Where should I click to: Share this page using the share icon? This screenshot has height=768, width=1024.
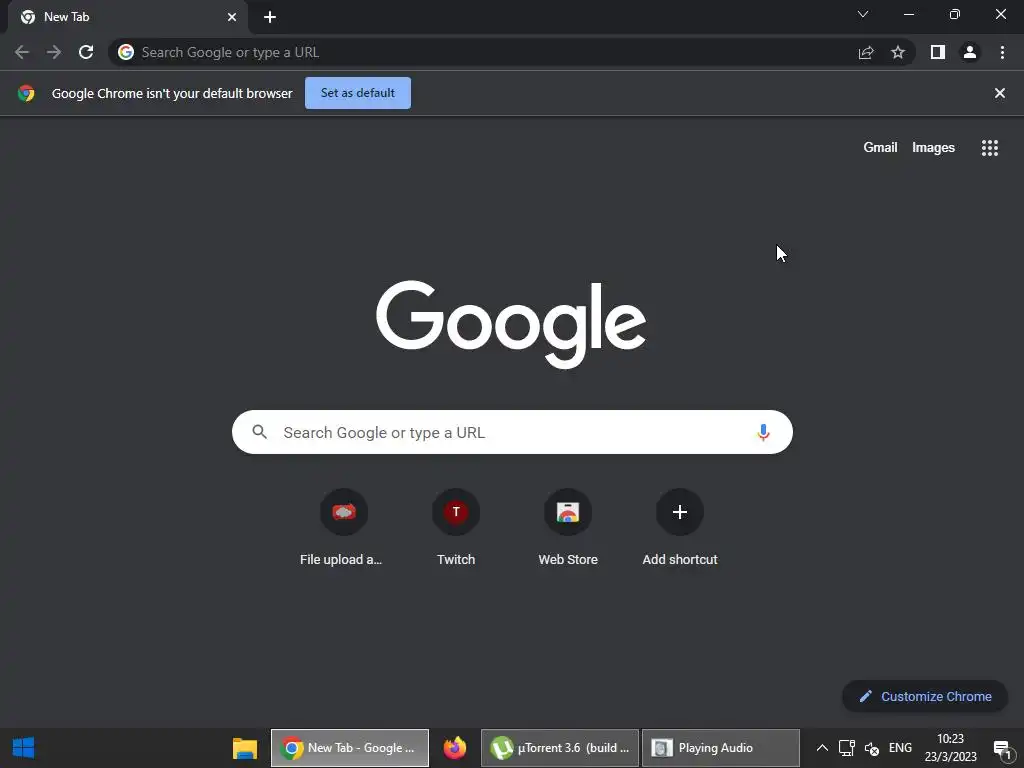866,52
